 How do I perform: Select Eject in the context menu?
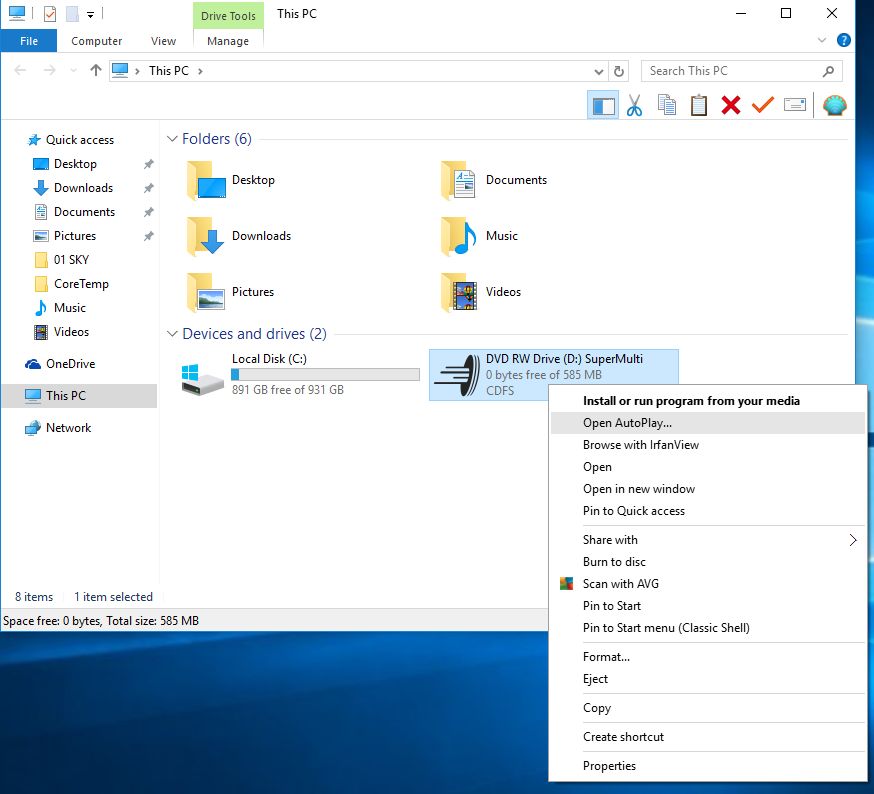point(595,679)
